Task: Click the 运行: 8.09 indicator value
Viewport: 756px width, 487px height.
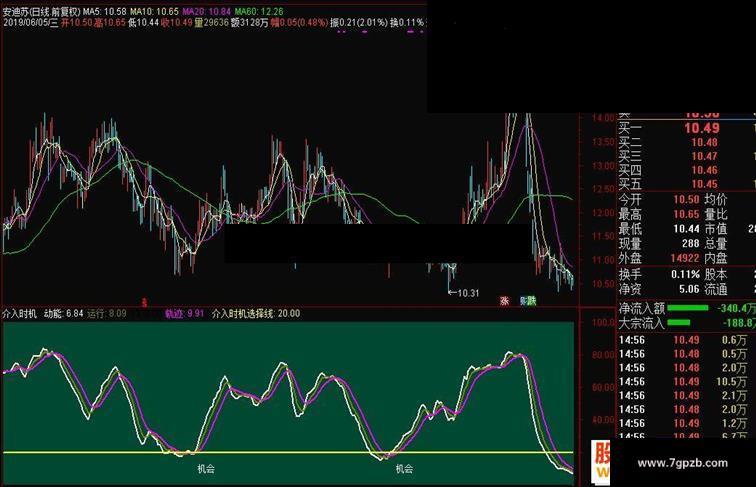Action: pyautogui.click(x=107, y=314)
